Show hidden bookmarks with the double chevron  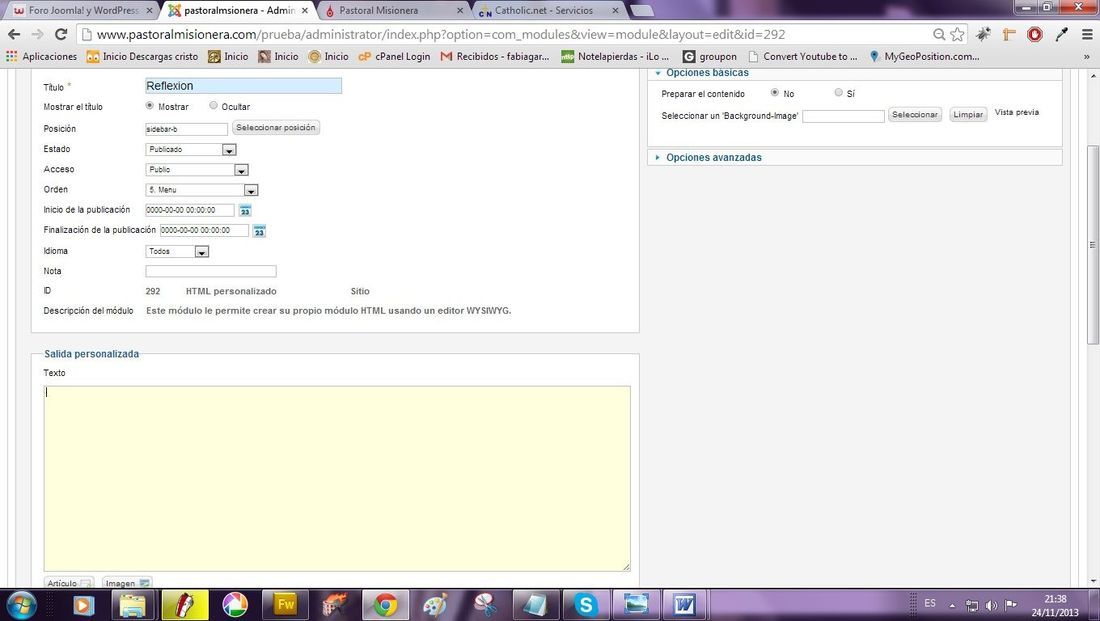click(1087, 56)
